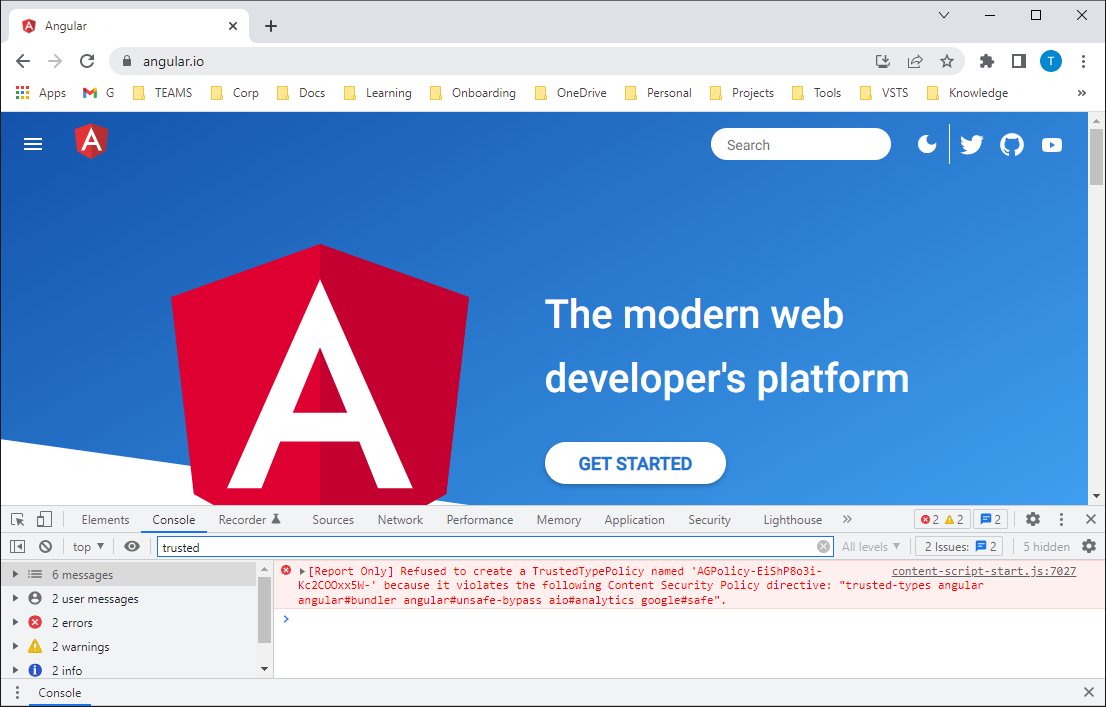Clear the trusted filter text
Viewport: 1106px width, 707px height.
coord(823,547)
